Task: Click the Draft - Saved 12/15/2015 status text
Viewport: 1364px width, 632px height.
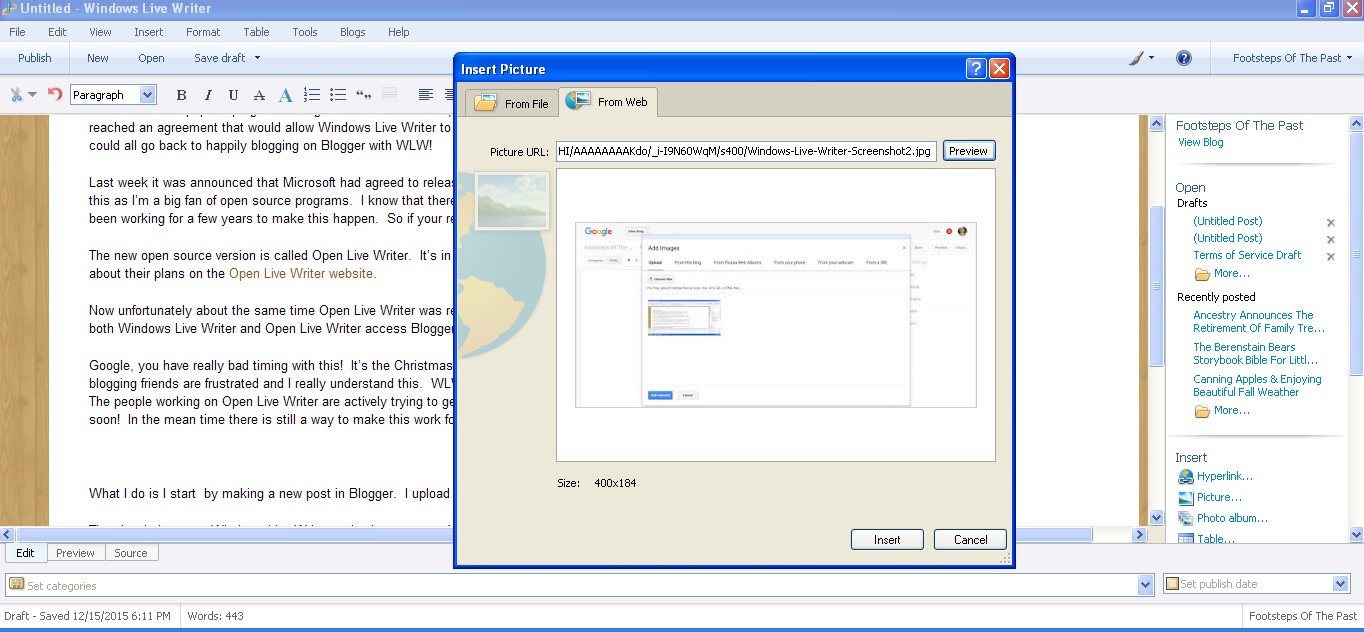Action: tap(87, 616)
